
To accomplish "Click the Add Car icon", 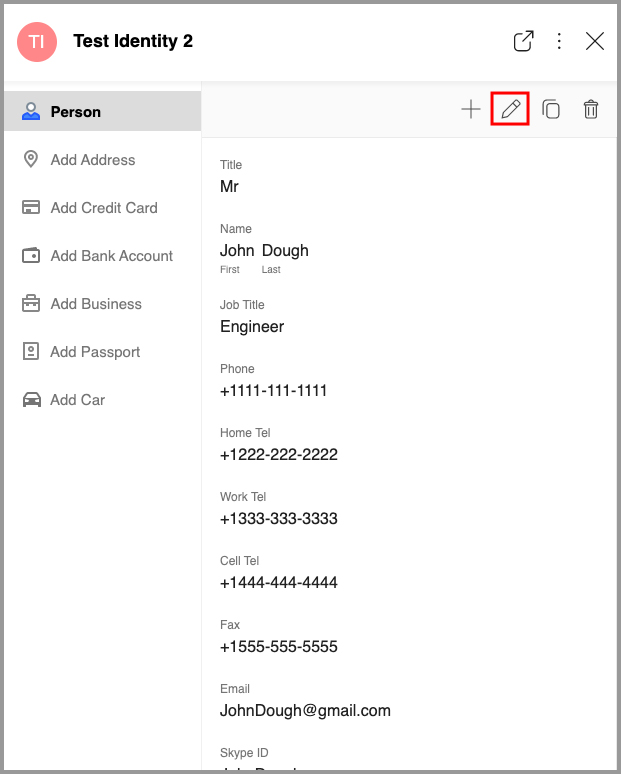I will [x=31, y=400].
